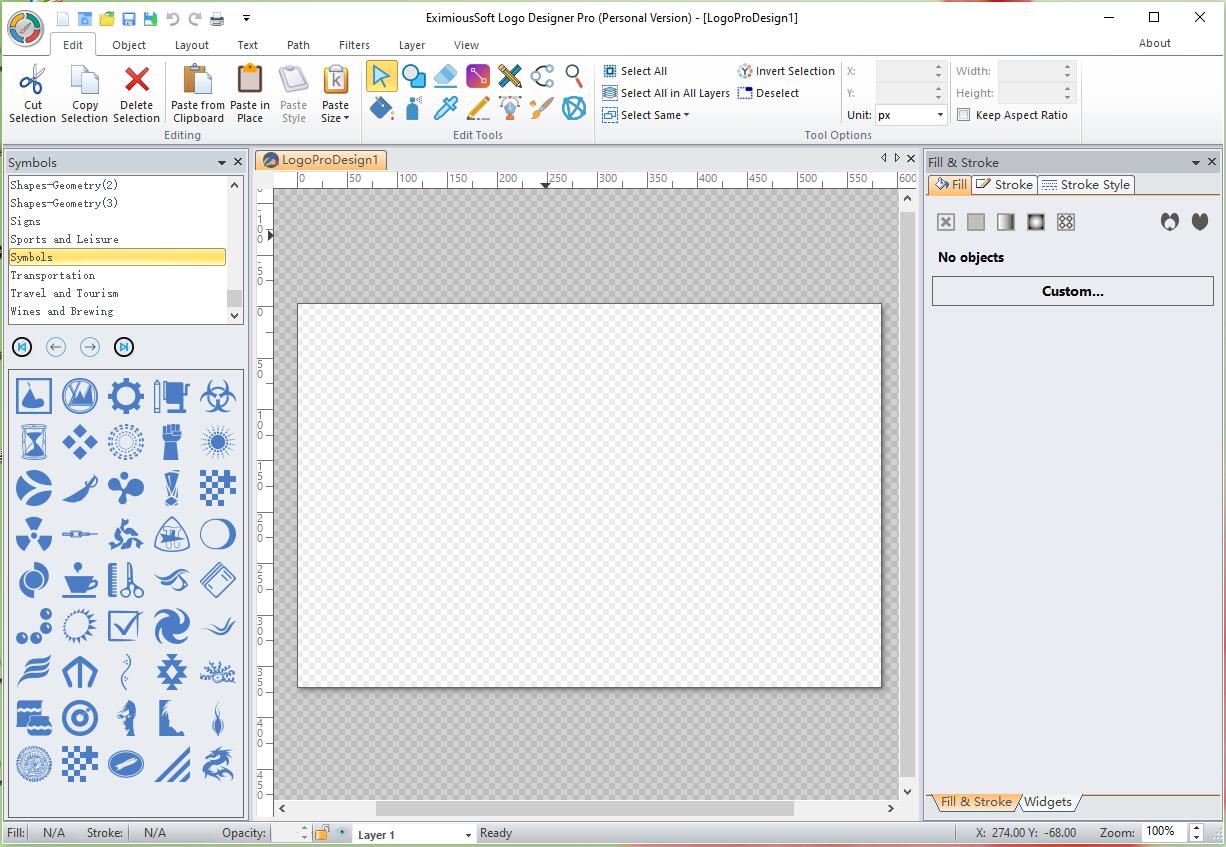Click Copy Selection in the ribbon
Viewport: 1226px width, 847px height.
pos(85,94)
